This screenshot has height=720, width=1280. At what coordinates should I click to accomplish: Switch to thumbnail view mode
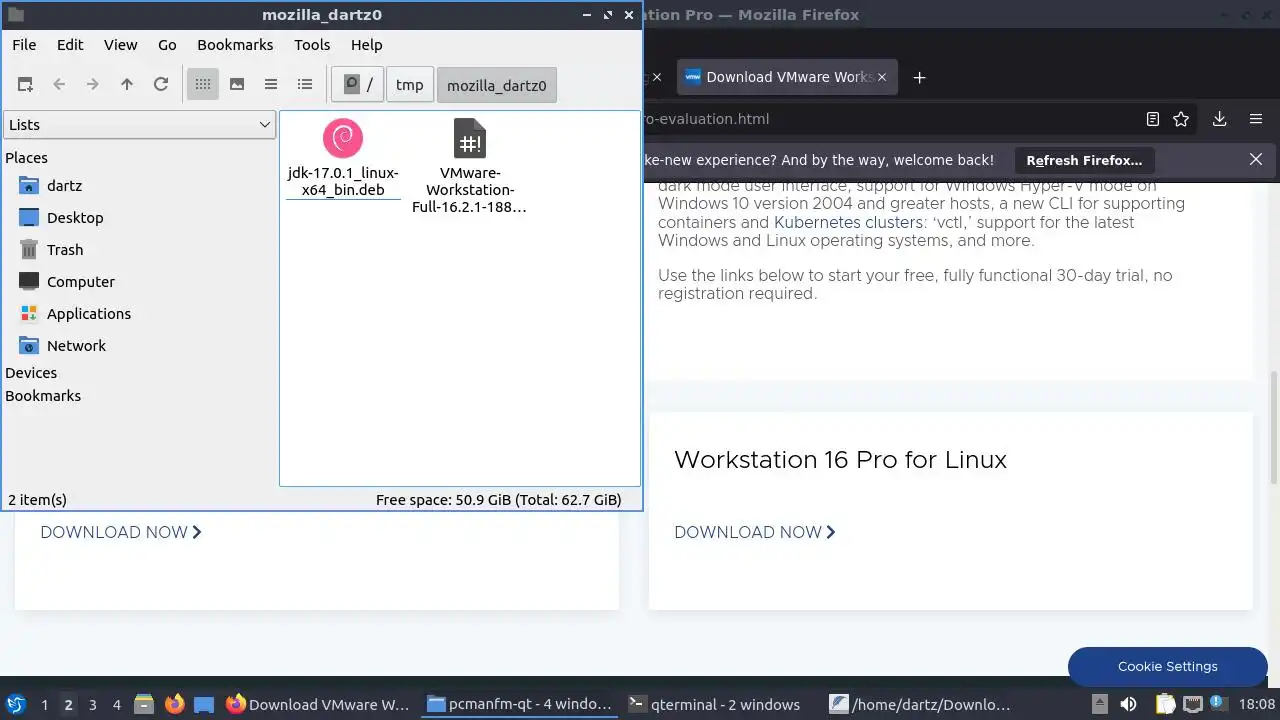click(x=237, y=85)
